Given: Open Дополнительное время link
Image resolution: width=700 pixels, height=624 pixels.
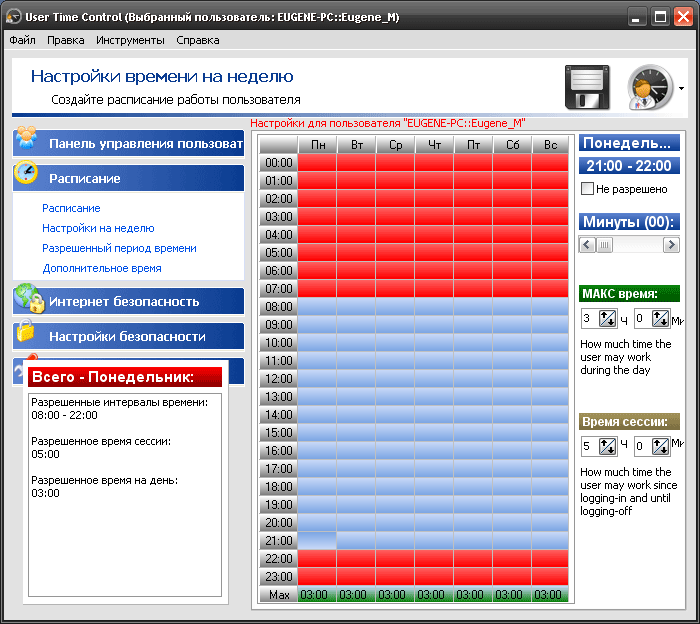Looking at the screenshot, I should 101,268.
